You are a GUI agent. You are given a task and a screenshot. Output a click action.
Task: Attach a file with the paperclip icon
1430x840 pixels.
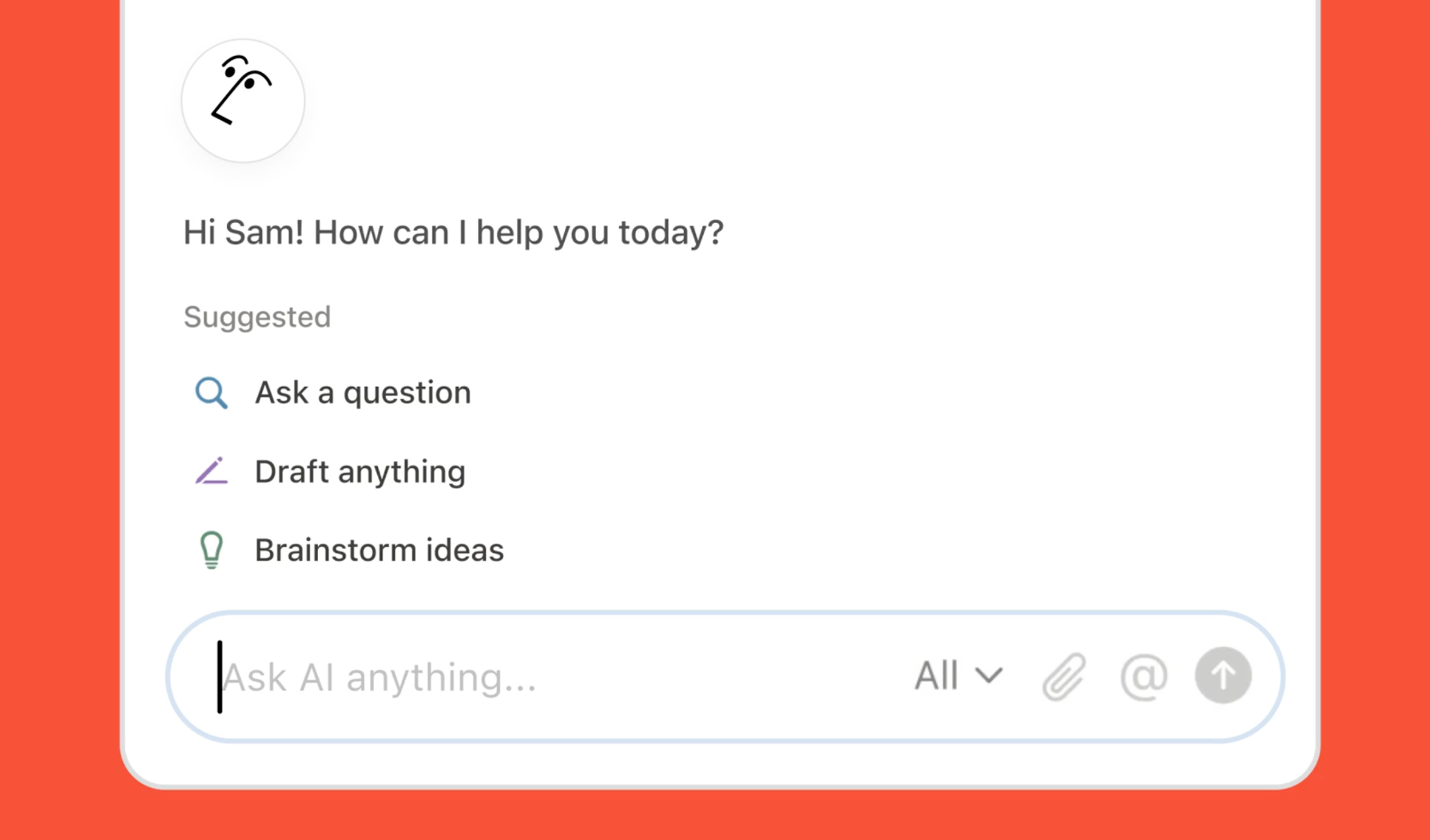[x=1064, y=676]
